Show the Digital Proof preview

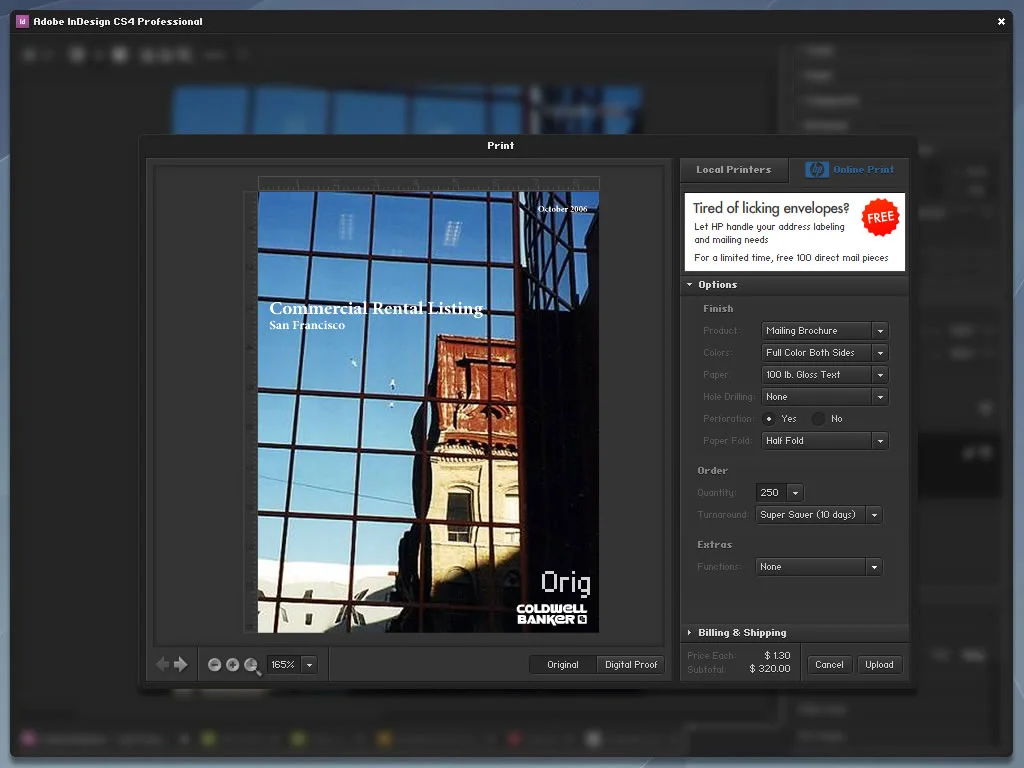(631, 665)
